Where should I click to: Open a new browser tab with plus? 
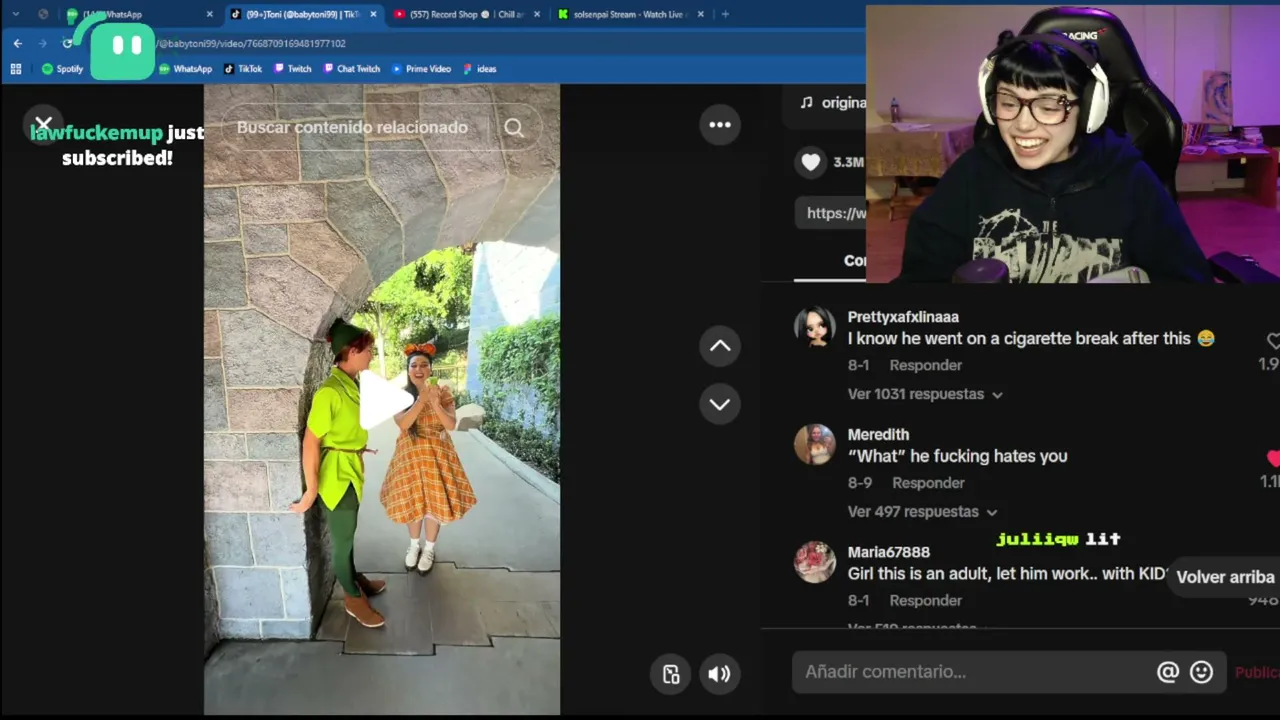725,14
